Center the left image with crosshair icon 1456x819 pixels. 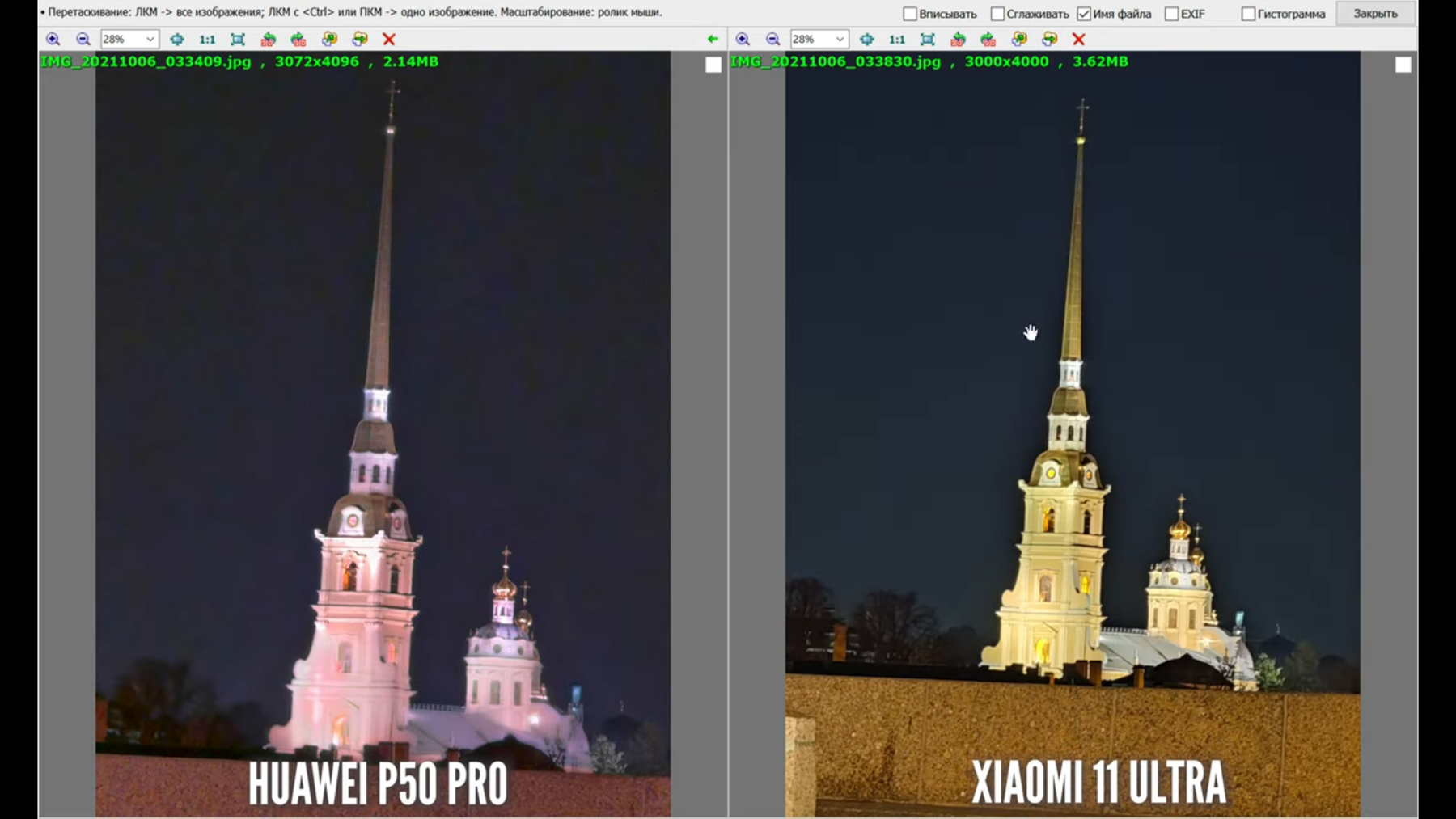(177, 39)
